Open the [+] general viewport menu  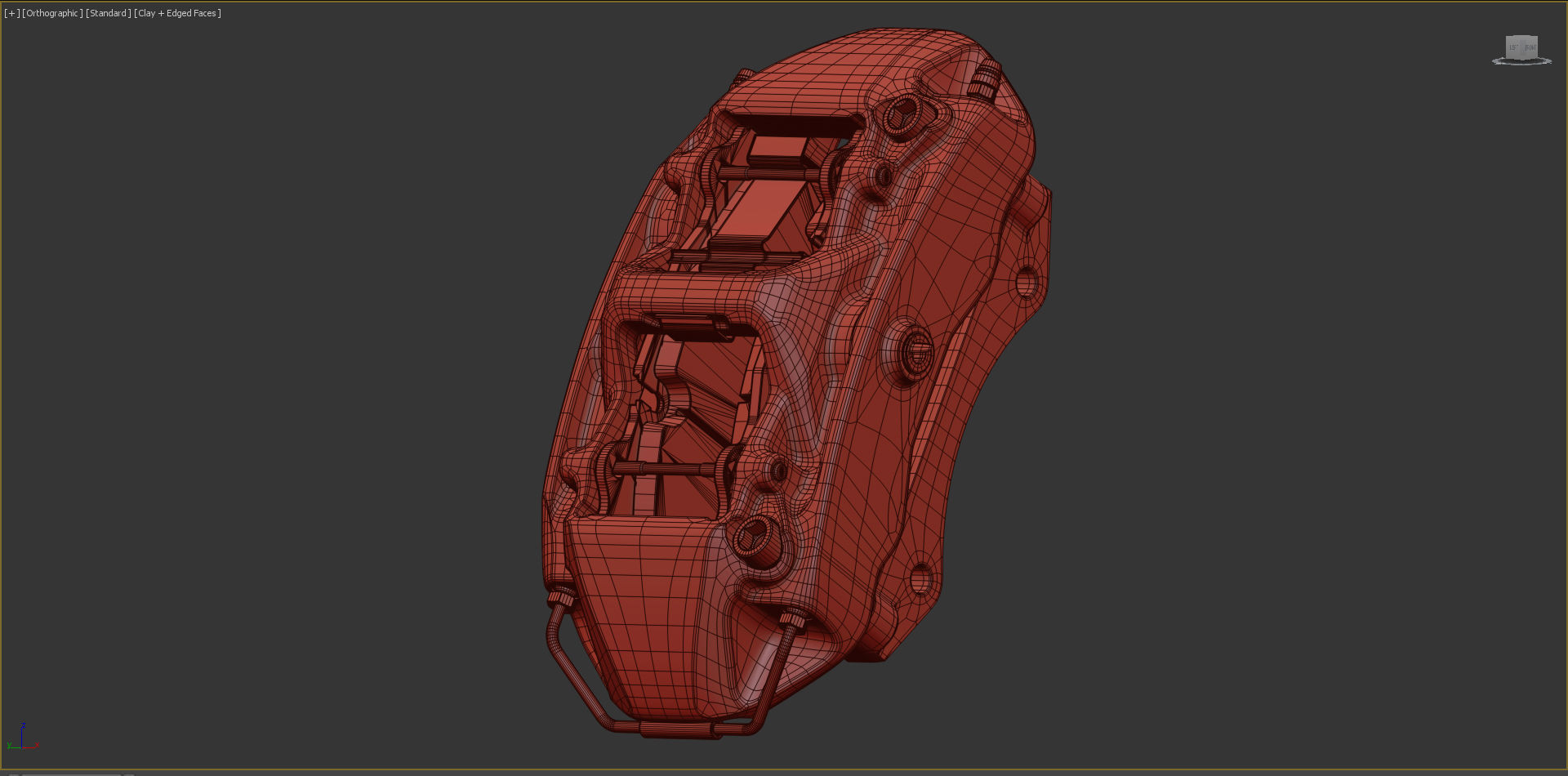coord(11,13)
